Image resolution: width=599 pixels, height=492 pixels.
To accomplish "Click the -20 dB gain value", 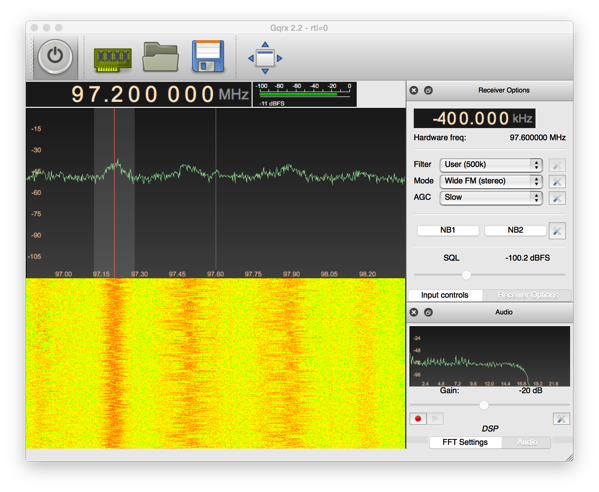I will (x=530, y=390).
